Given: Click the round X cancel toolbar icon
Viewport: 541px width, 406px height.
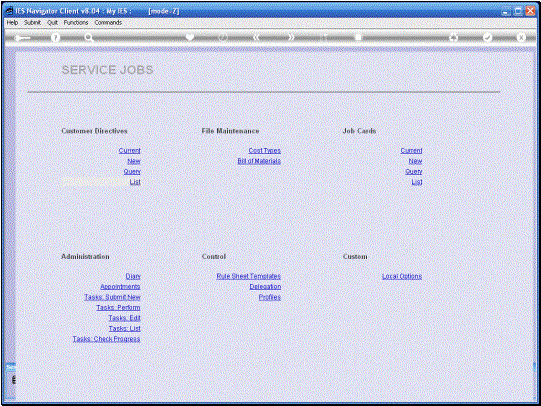Looking at the screenshot, I should 521,37.
